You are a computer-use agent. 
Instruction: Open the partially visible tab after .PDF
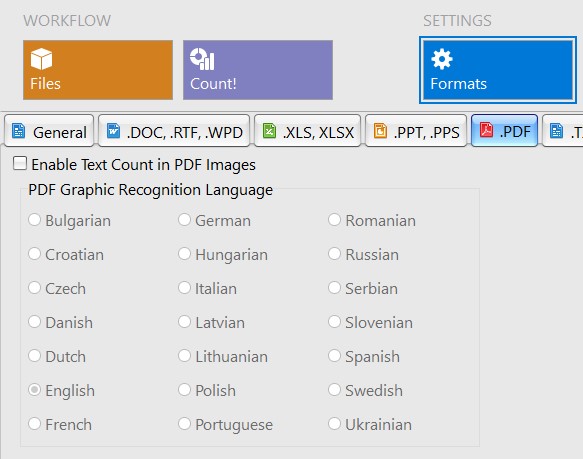pyautogui.click(x=563, y=131)
